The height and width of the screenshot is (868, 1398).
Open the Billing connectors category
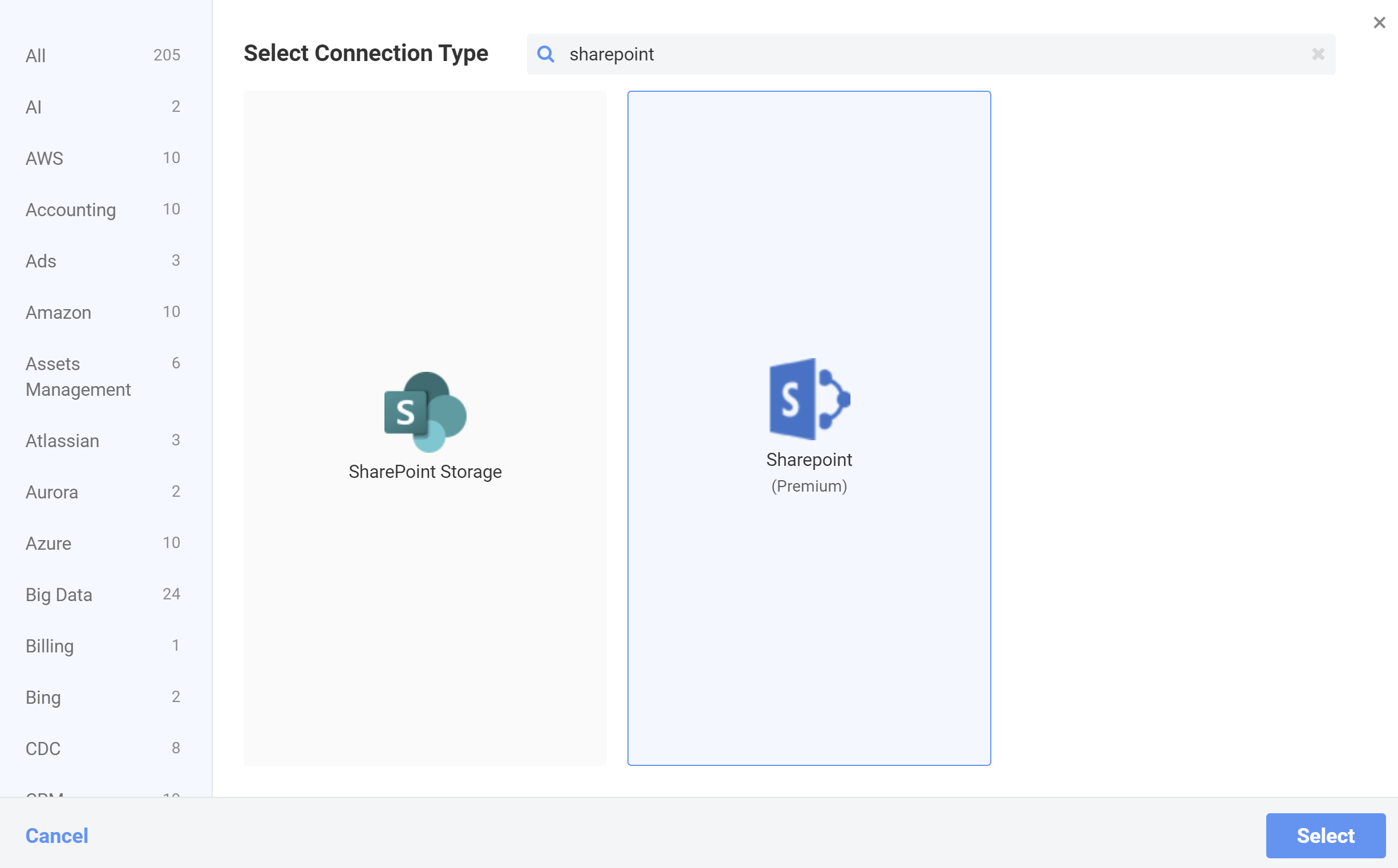(50, 646)
